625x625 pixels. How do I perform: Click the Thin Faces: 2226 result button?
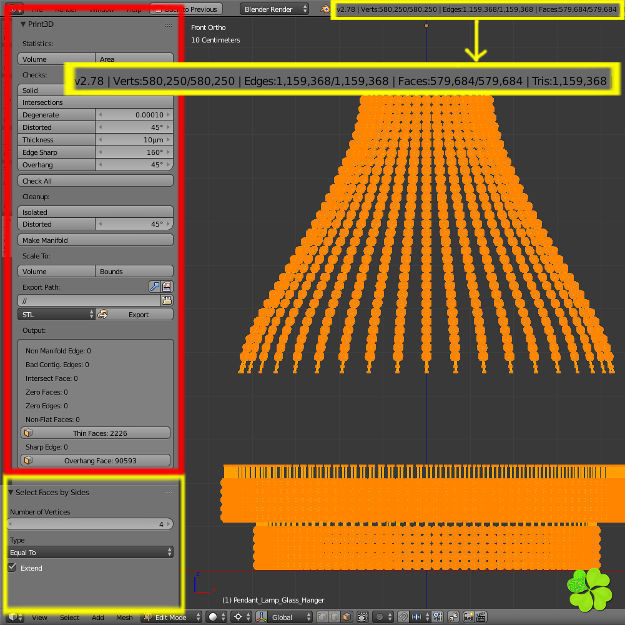(x=95, y=433)
